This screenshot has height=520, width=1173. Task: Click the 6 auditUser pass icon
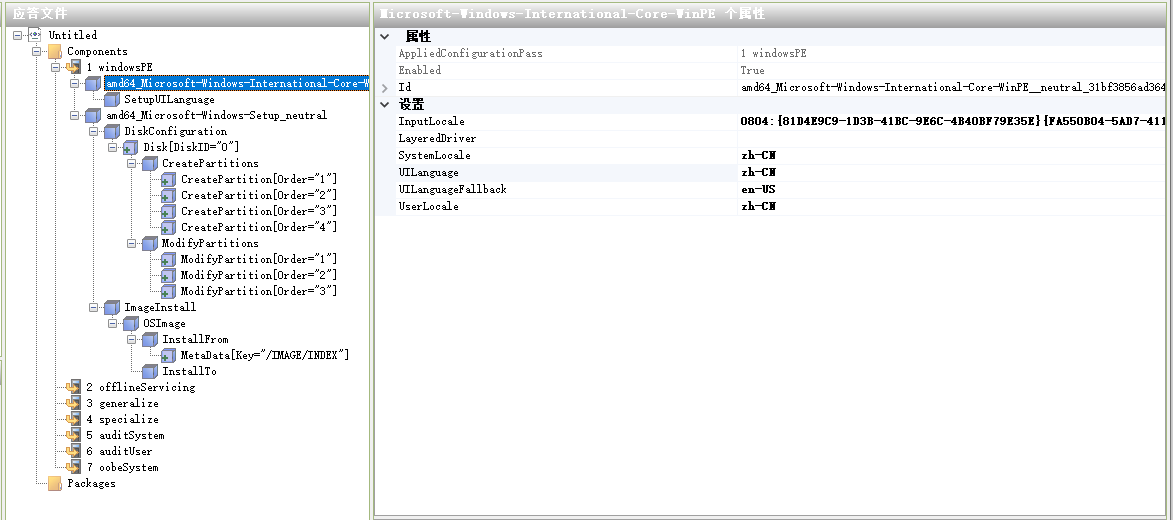point(73,451)
